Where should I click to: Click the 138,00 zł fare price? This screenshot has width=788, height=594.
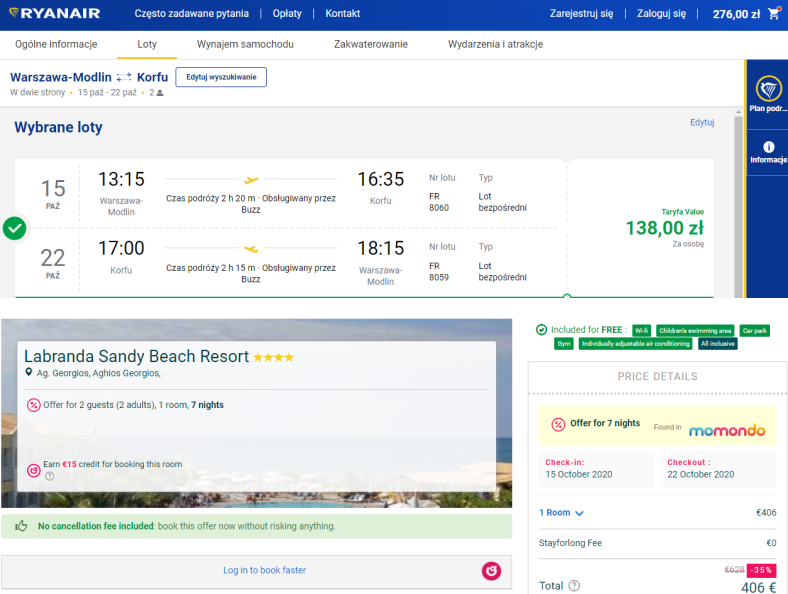(x=664, y=228)
